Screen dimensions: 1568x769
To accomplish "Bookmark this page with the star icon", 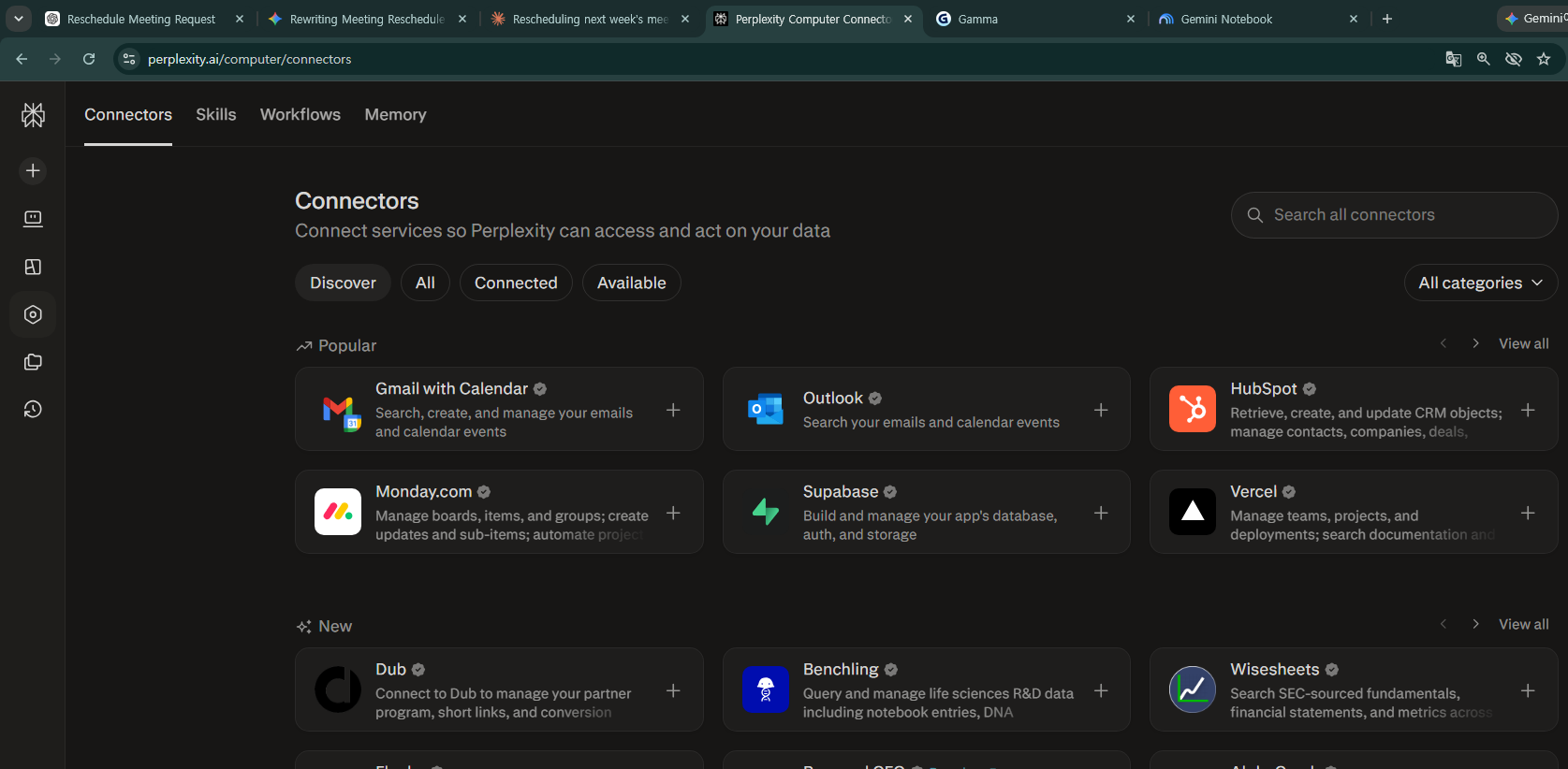I will tap(1544, 59).
